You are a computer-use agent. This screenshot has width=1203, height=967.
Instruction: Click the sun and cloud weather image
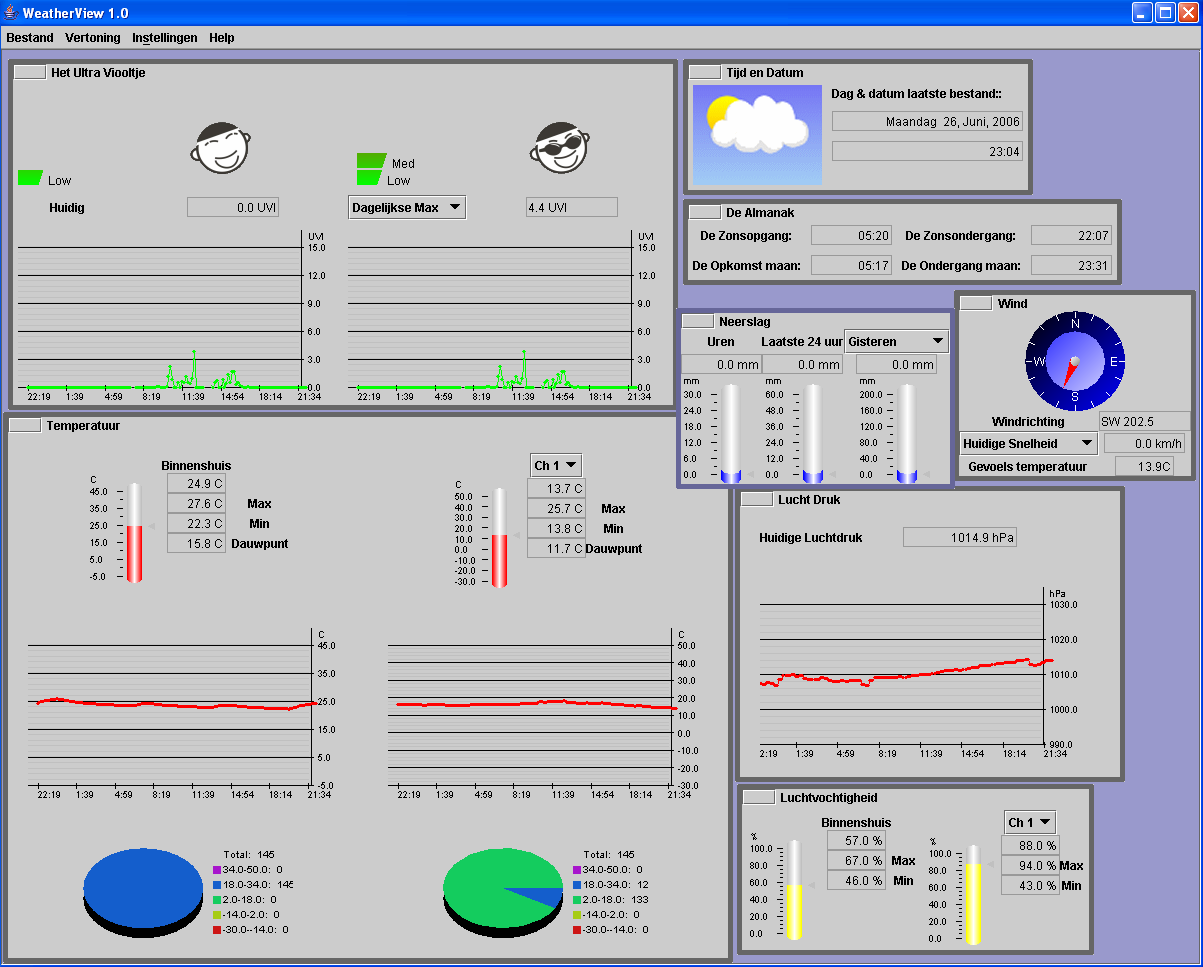tap(757, 135)
